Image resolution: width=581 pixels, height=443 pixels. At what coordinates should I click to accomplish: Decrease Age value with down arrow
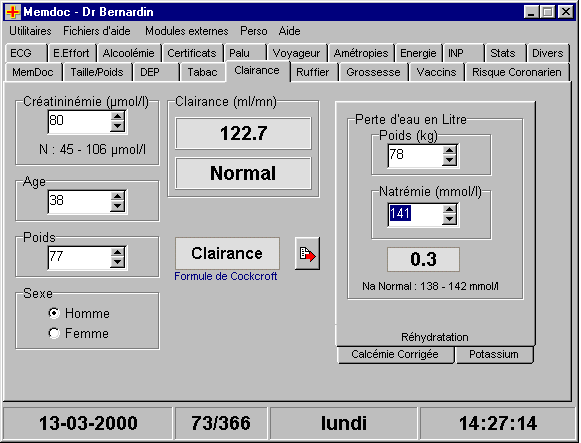(x=117, y=207)
